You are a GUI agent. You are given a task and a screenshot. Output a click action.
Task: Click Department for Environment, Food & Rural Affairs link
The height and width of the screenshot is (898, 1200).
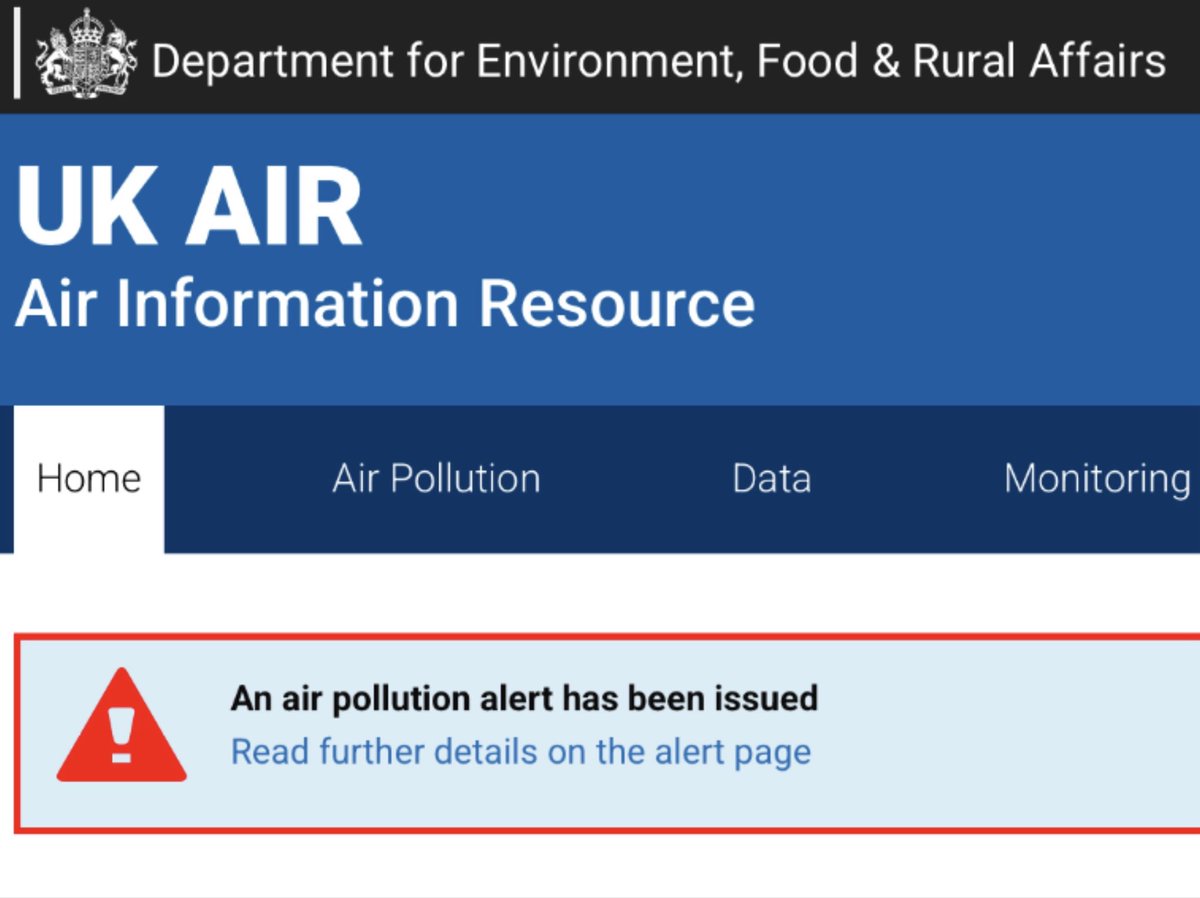coord(658,61)
